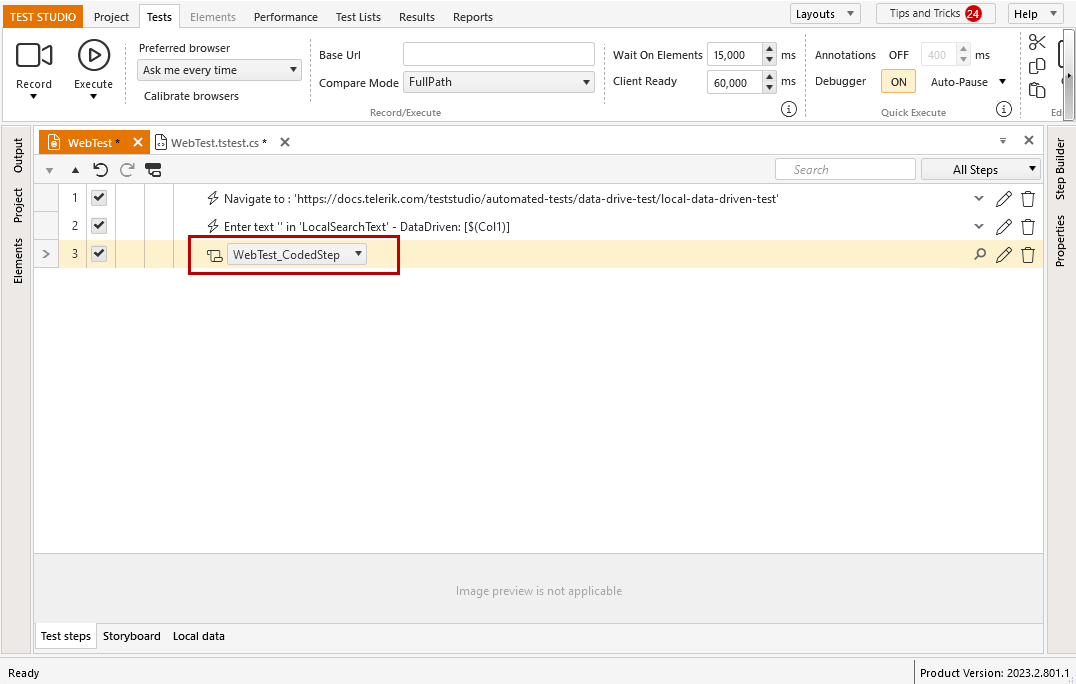This screenshot has height=684, width=1076.
Task: Open Record/Execute info icon
Action: pos(789,109)
